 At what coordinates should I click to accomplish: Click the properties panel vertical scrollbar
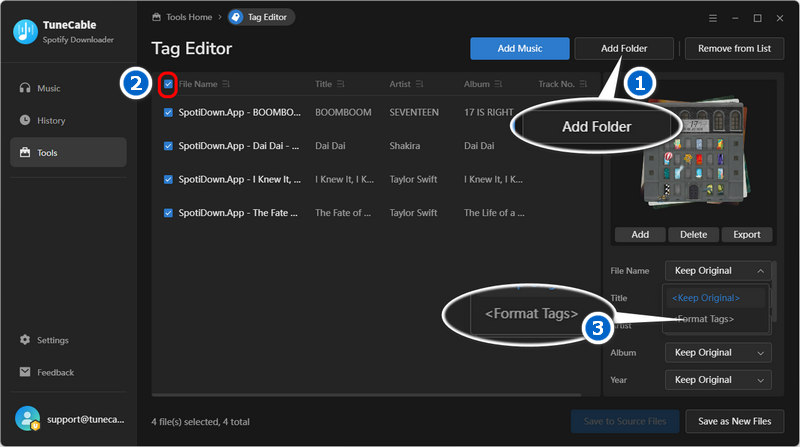(x=774, y=291)
